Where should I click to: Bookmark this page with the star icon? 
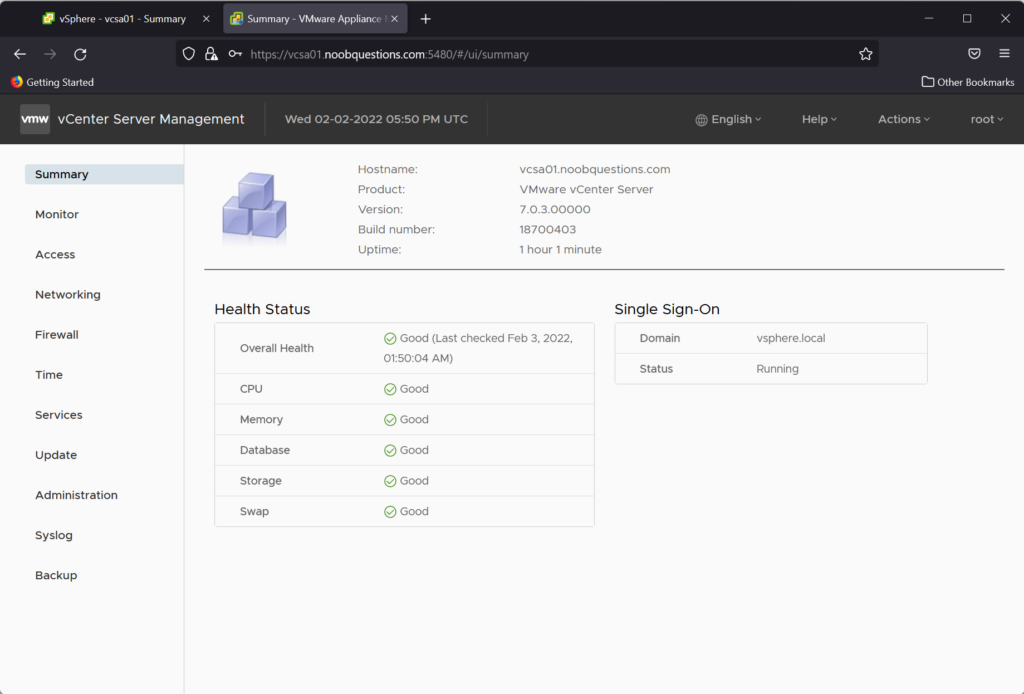point(865,54)
